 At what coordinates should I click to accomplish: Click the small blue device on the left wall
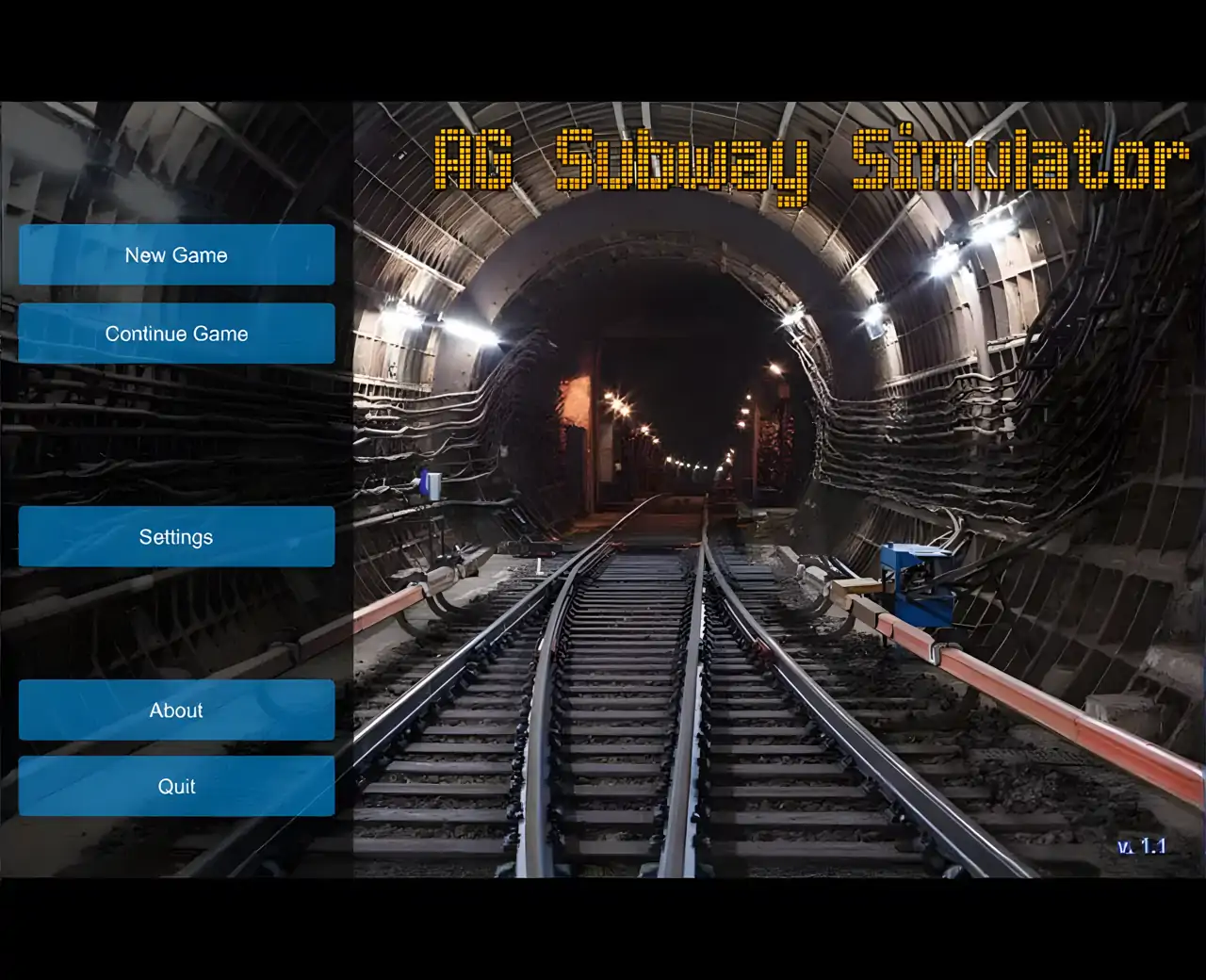coord(431,484)
